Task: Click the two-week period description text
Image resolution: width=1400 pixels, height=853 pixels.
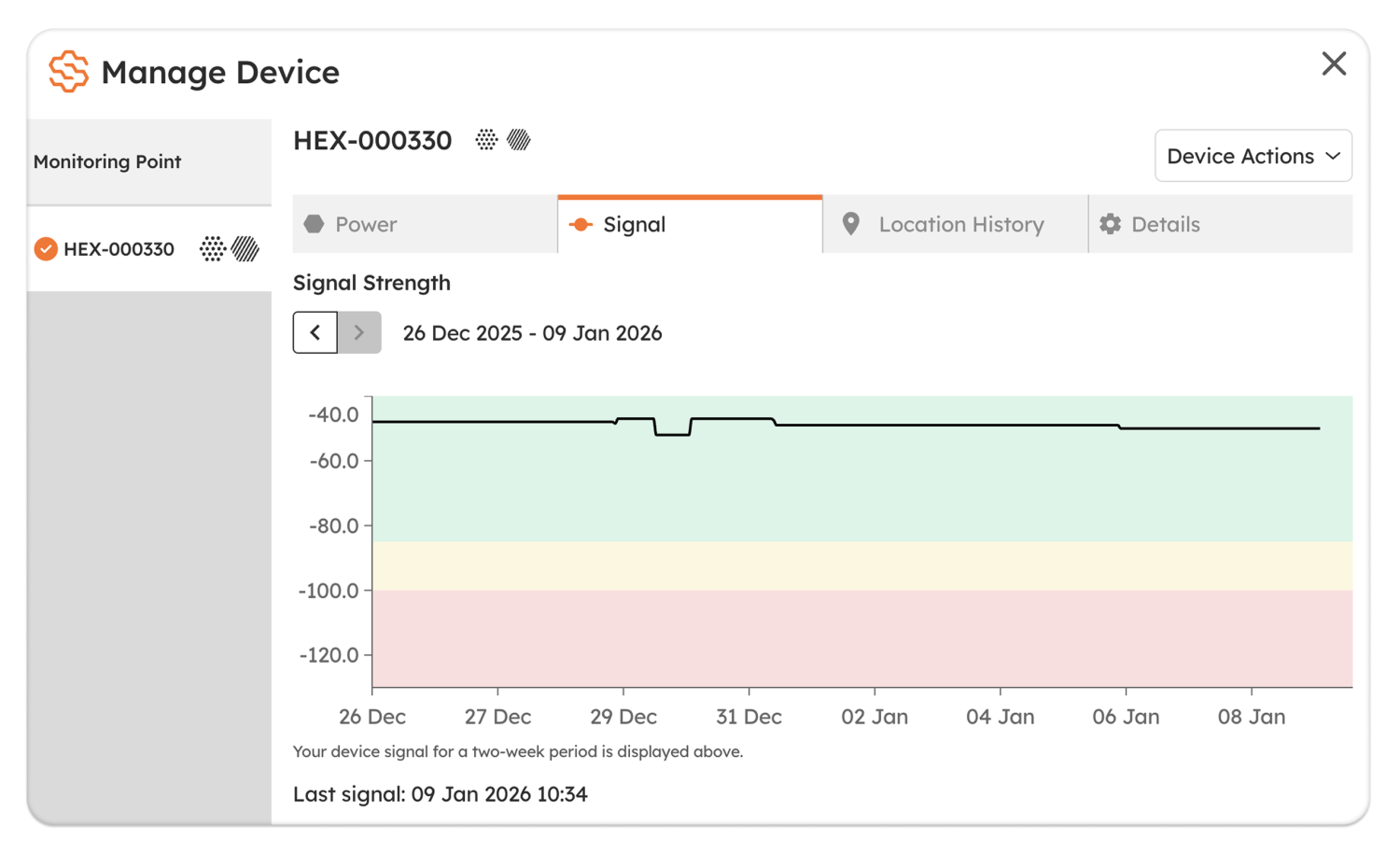Action: (x=518, y=752)
